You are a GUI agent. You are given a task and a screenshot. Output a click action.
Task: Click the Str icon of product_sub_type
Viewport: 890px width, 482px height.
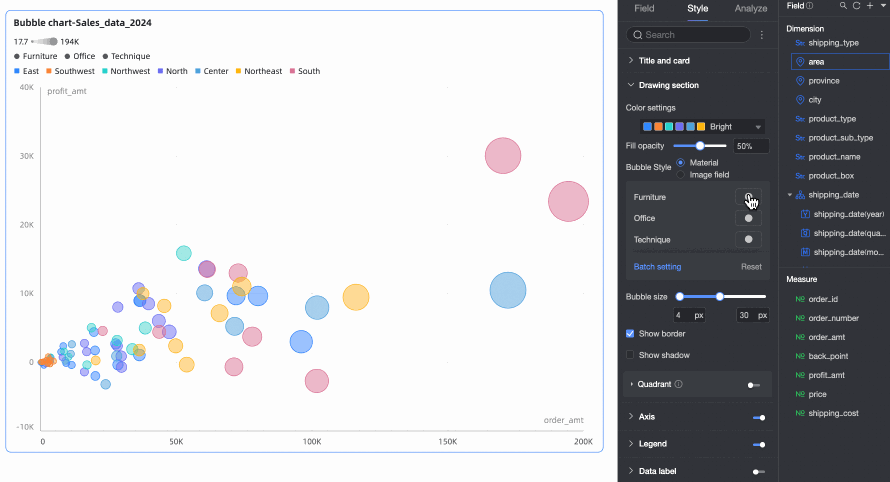tap(800, 138)
